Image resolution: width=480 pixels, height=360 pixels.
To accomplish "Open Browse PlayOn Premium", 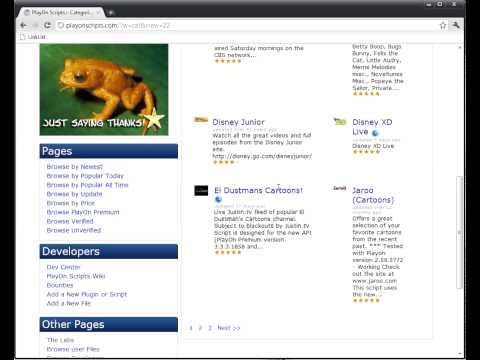I will [x=83, y=212].
